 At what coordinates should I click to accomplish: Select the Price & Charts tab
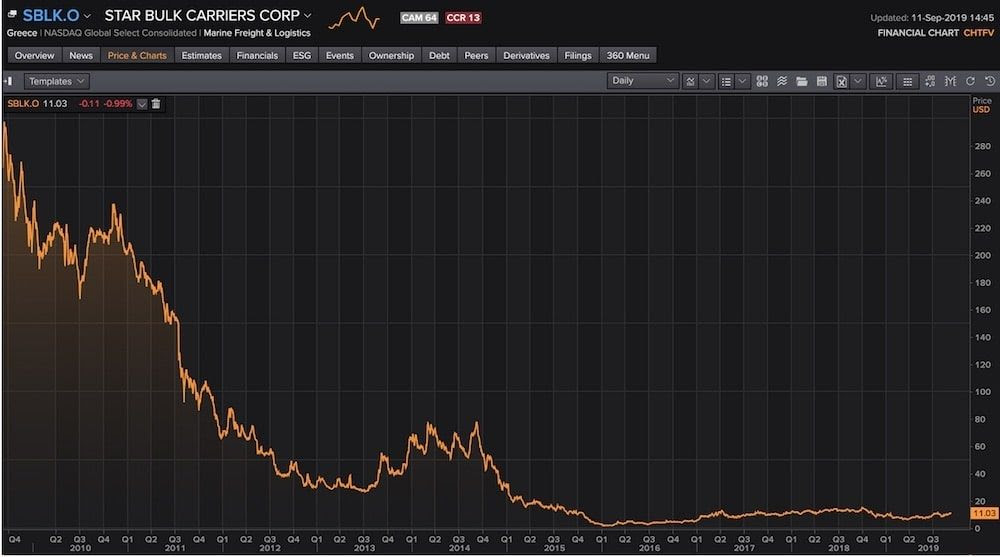click(137, 56)
